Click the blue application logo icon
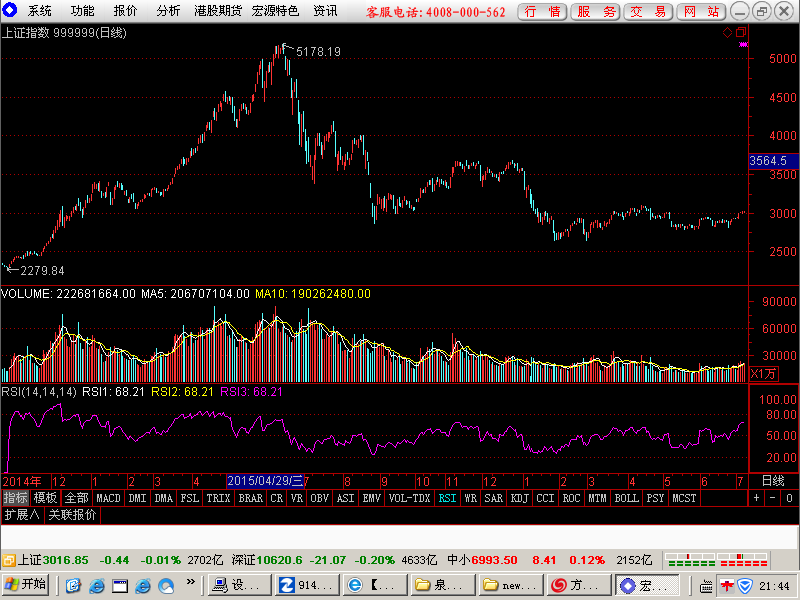The width and height of the screenshot is (800, 600). coord(9,10)
